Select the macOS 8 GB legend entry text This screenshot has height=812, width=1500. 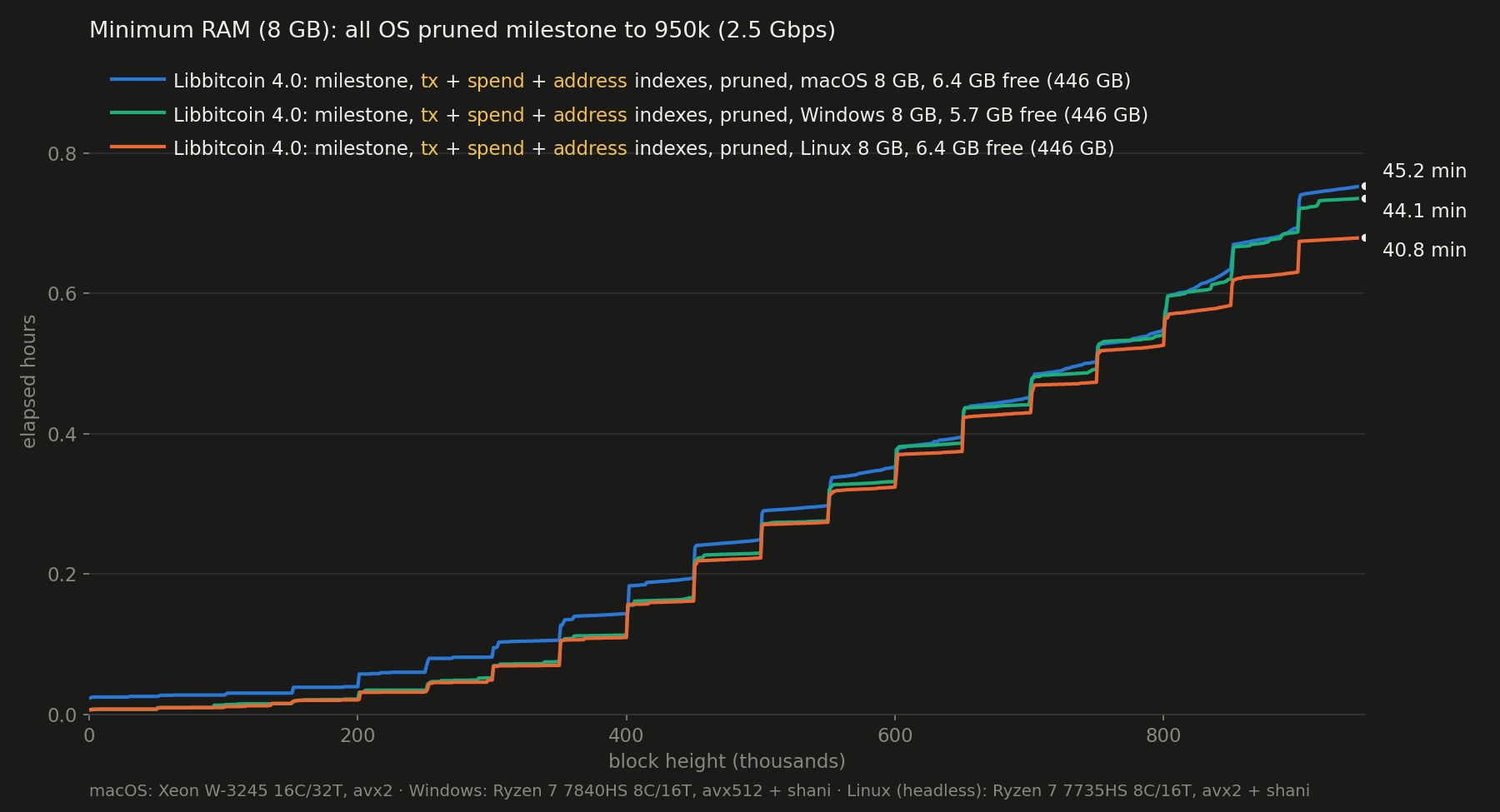click(652, 81)
